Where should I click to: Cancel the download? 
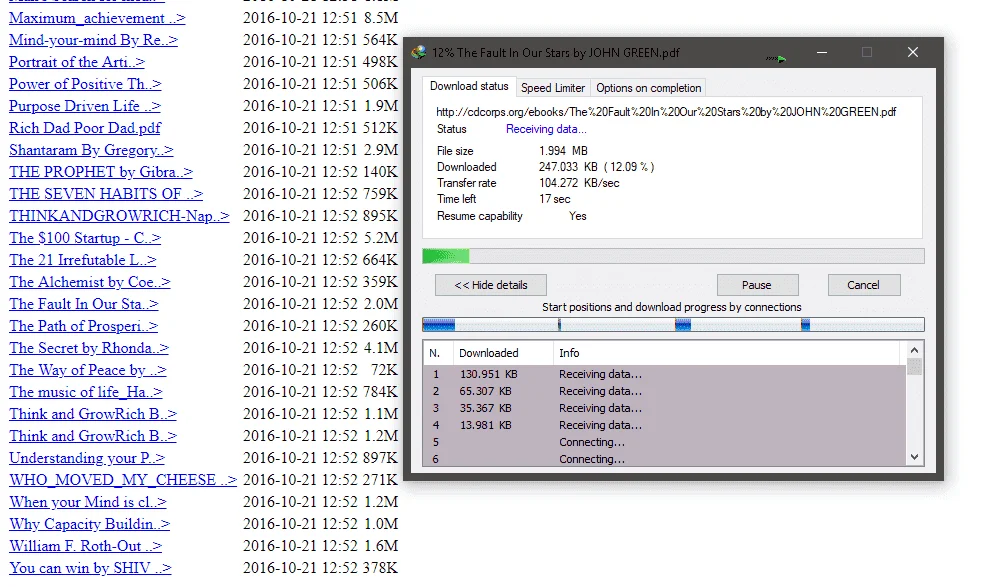pos(864,285)
